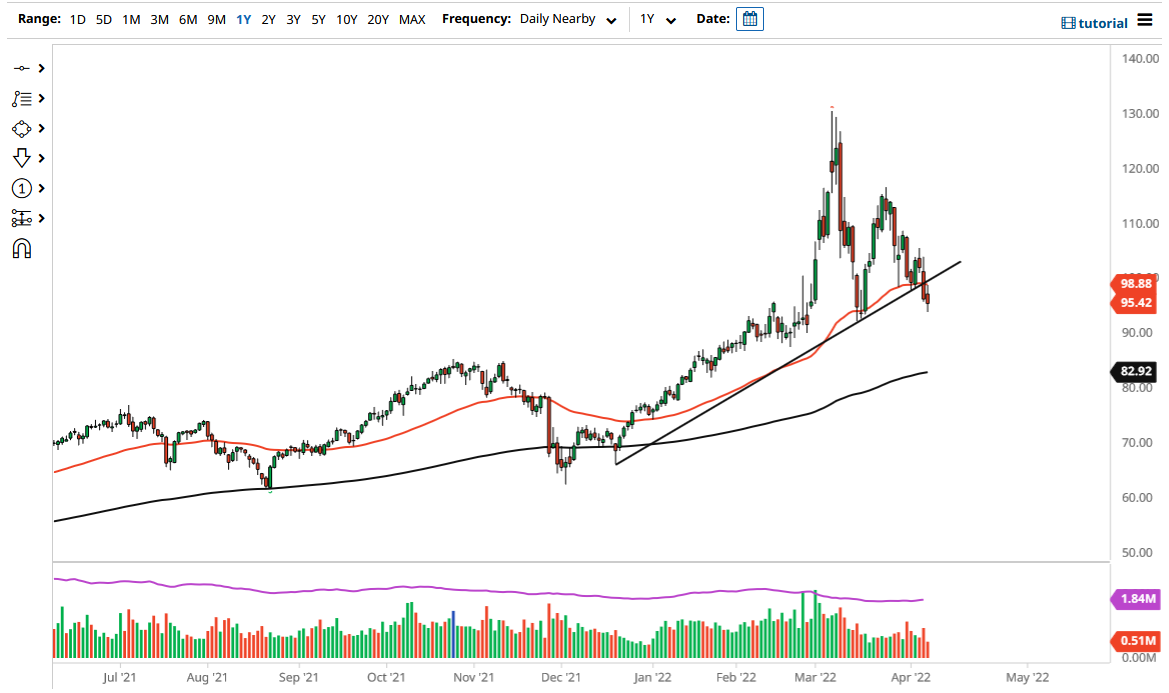Toggle the magnet snapping tool

point(22,248)
